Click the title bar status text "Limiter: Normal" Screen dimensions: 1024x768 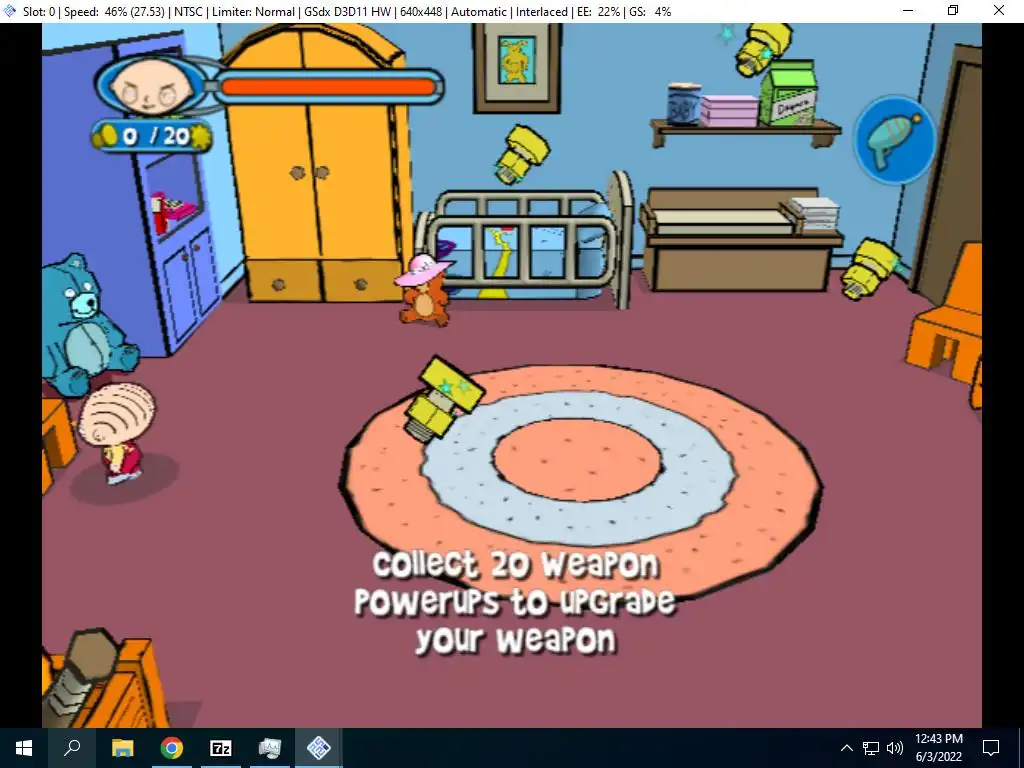(253, 12)
